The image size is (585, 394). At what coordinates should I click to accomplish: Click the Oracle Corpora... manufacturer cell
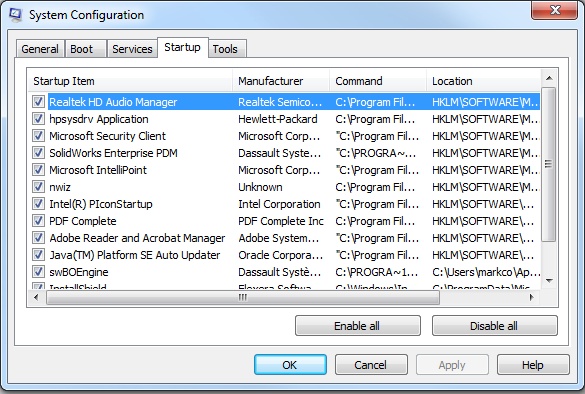click(281, 255)
